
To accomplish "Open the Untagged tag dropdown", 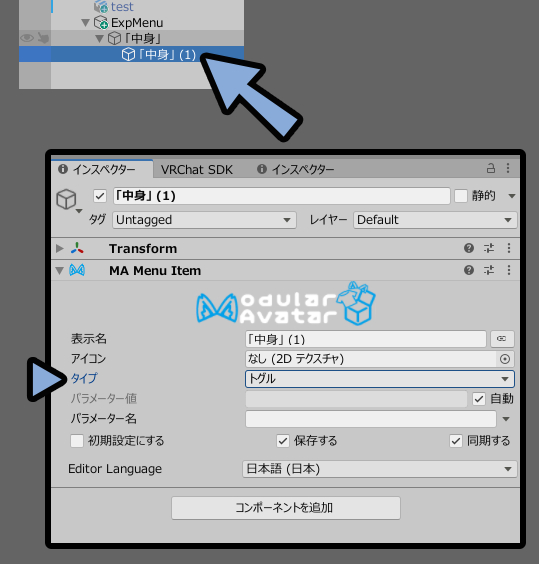I will click(x=204, y=220).
